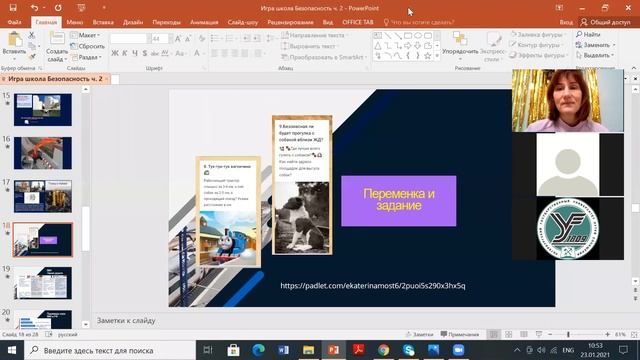Image resolution: width=640 pixels, height=360 pixels.
Task: Open Направление текста text direction menu
Action: [314, 36]
